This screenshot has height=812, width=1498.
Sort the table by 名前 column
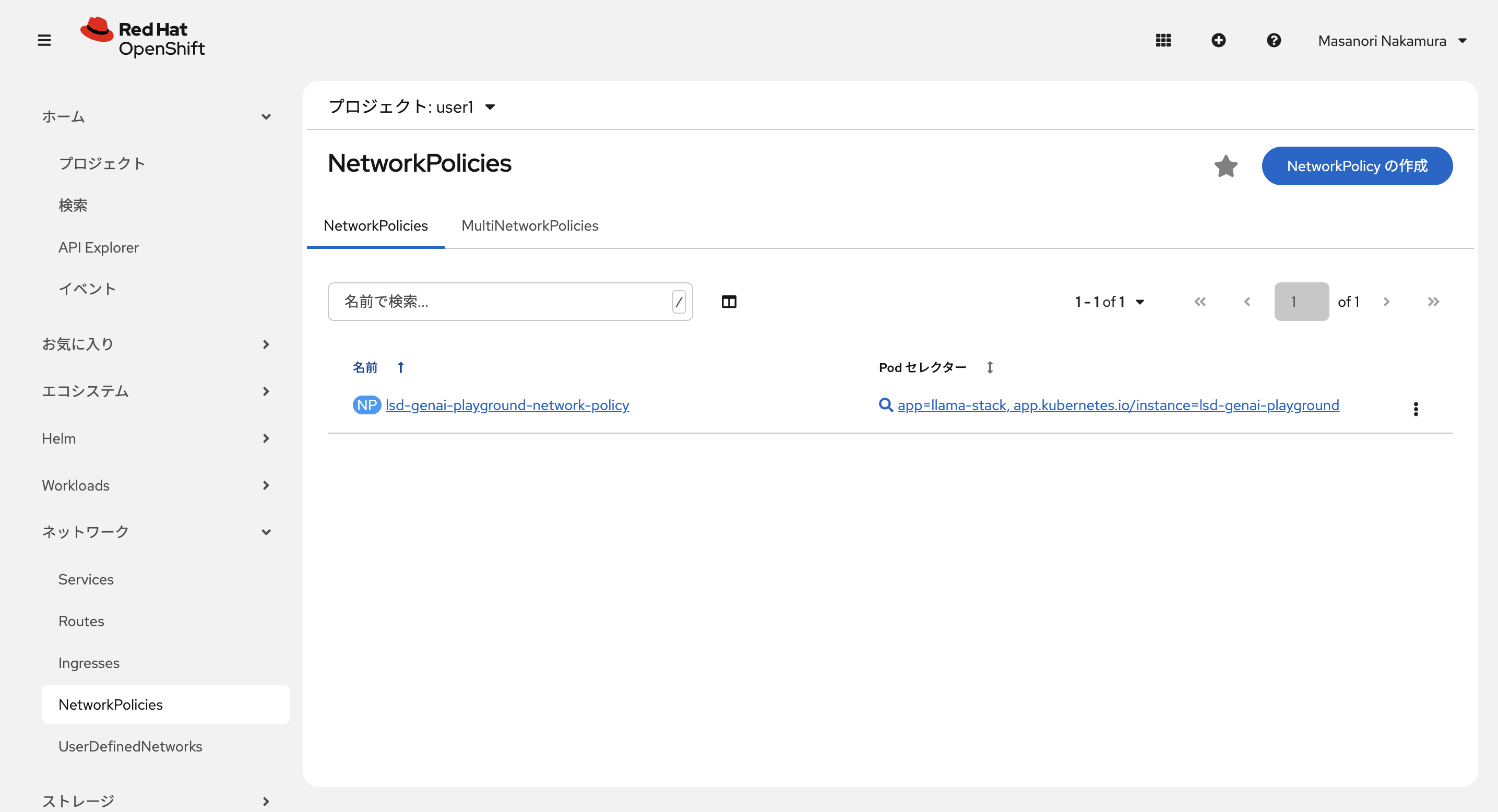point(366,367)
